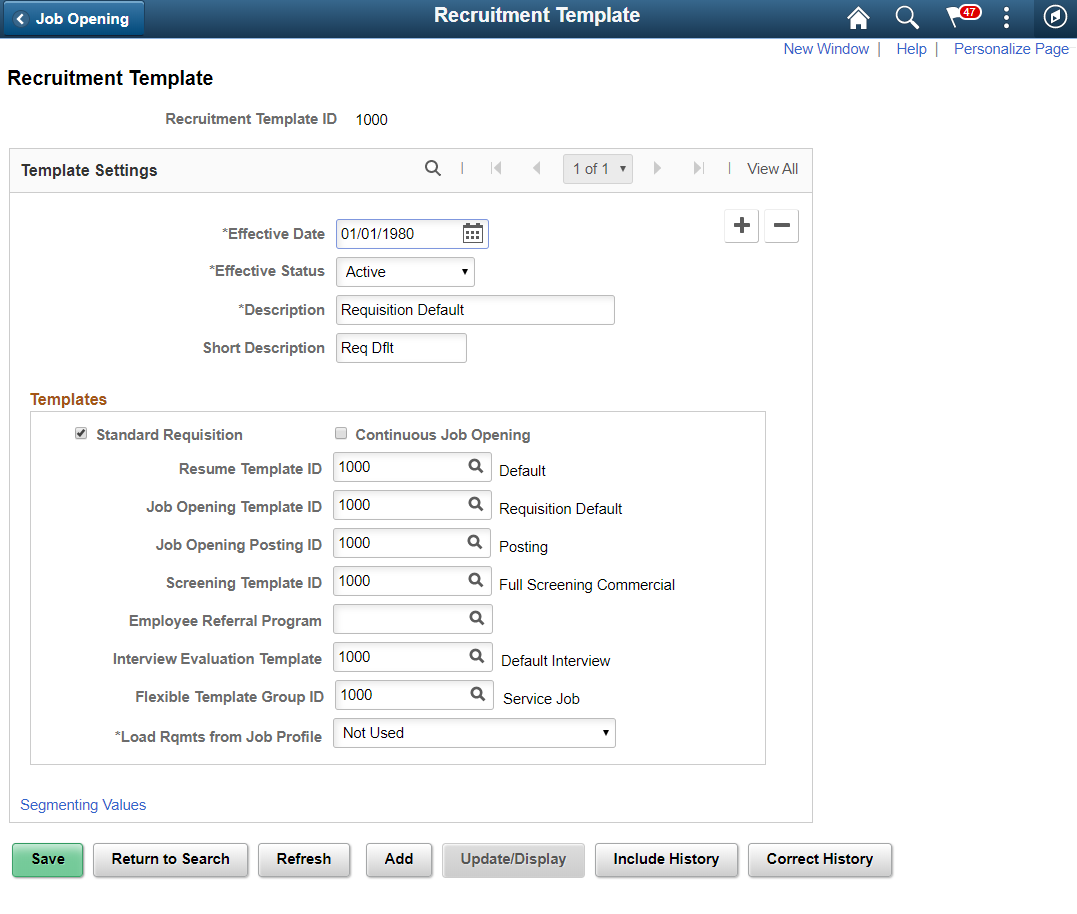The image size is (1077, 914).
Task: Click the Add button
Action: pyautogui.click(x=398, y=860)
